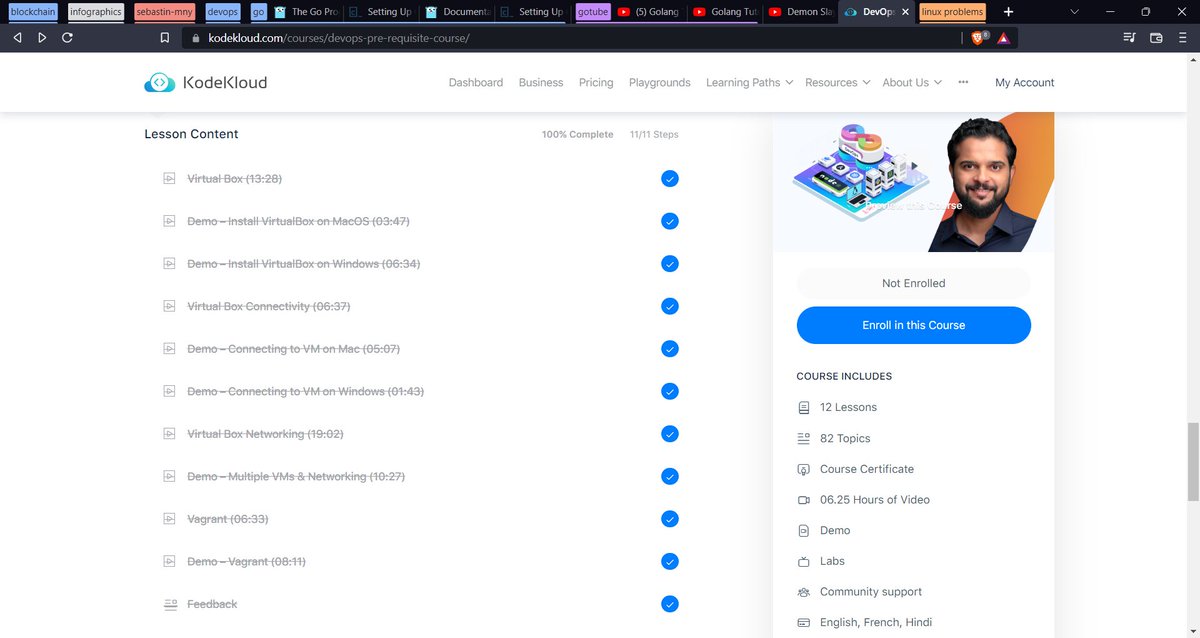The height and width of the screenshot is (638, 1200).
Task: Click the Community support people icon
Action: coord(803,592)
